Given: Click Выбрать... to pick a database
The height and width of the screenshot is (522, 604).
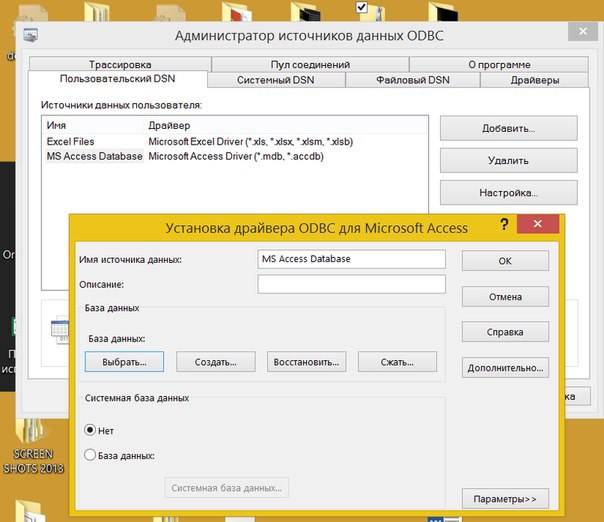Looking at the screenshot, I should coord(124,362).
